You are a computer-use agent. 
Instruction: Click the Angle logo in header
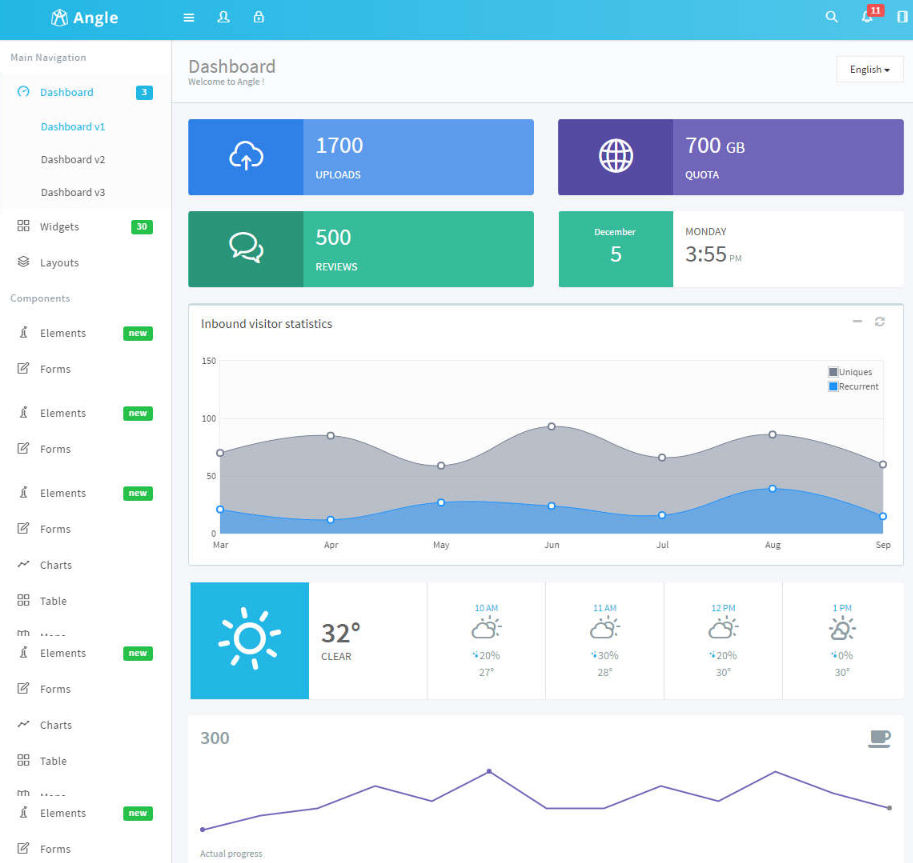(x=85, y=18)
